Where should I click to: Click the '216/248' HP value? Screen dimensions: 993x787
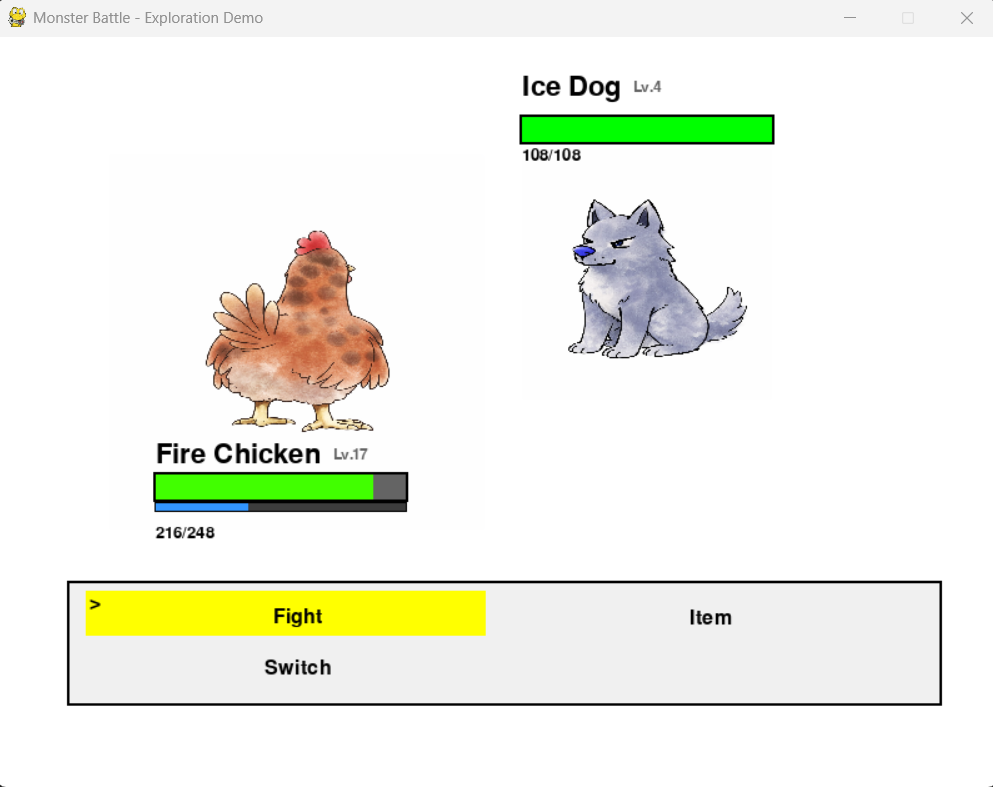click(x=185, y=533)
